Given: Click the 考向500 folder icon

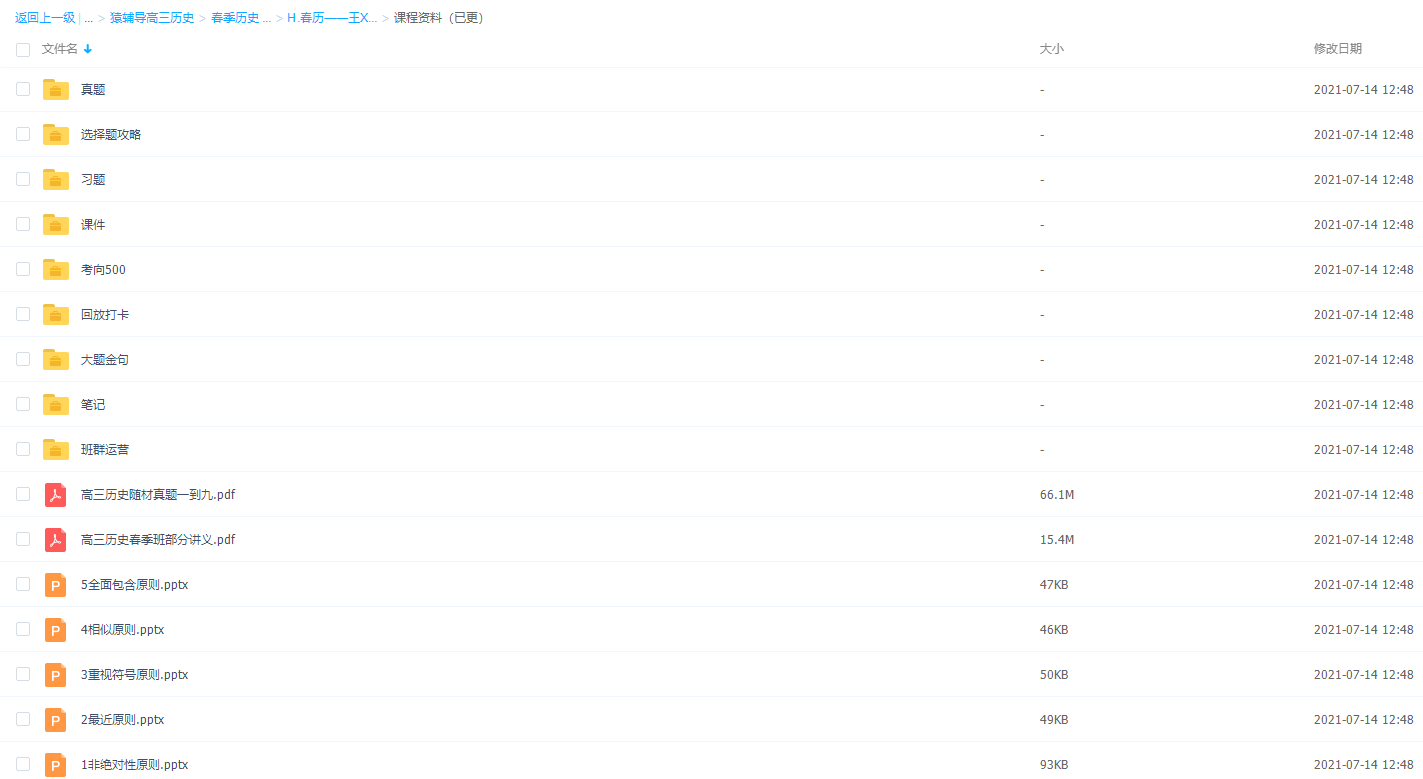Looking at the screenshot, I should pyautogui.click(x=56, y=269).
